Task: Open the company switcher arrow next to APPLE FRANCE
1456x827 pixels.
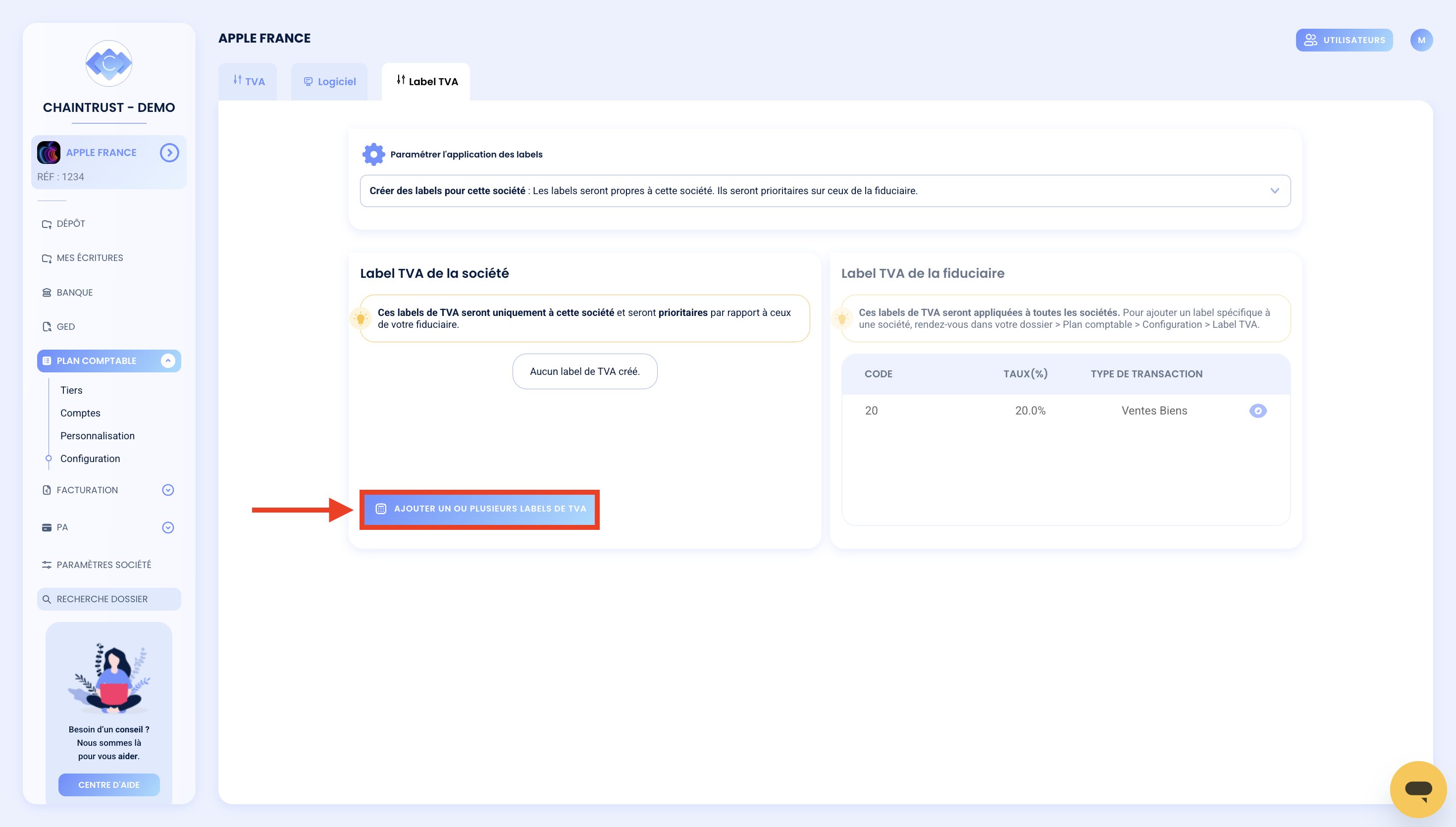Action: point(169,152)
